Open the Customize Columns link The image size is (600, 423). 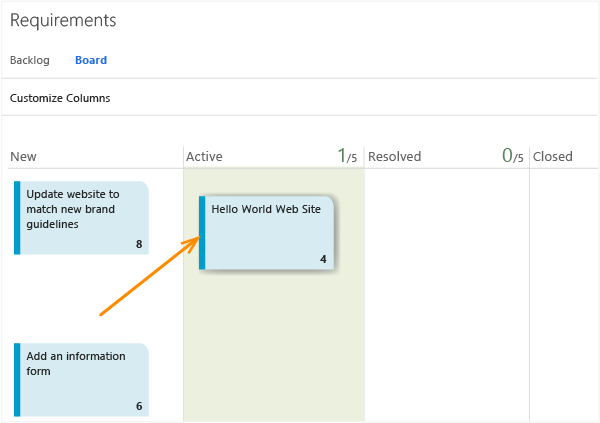pyautogui.click(x=60, y=98)
